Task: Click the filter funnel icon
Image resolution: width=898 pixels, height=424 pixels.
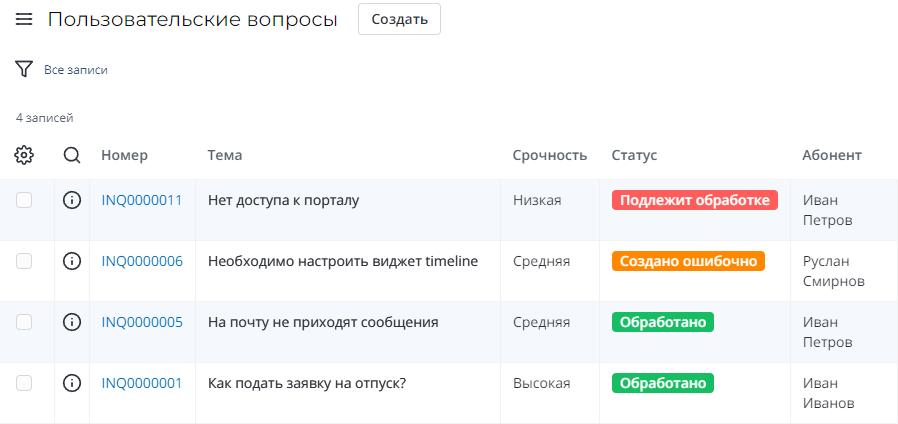Action: 24,69
